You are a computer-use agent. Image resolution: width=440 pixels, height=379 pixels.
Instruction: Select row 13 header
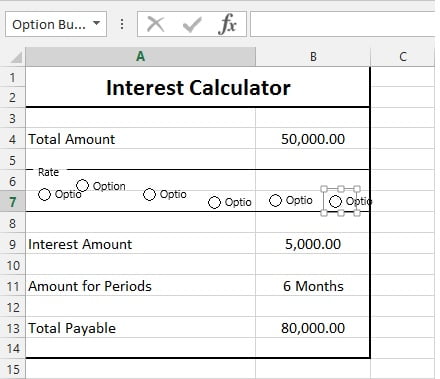tap(13, 328)
